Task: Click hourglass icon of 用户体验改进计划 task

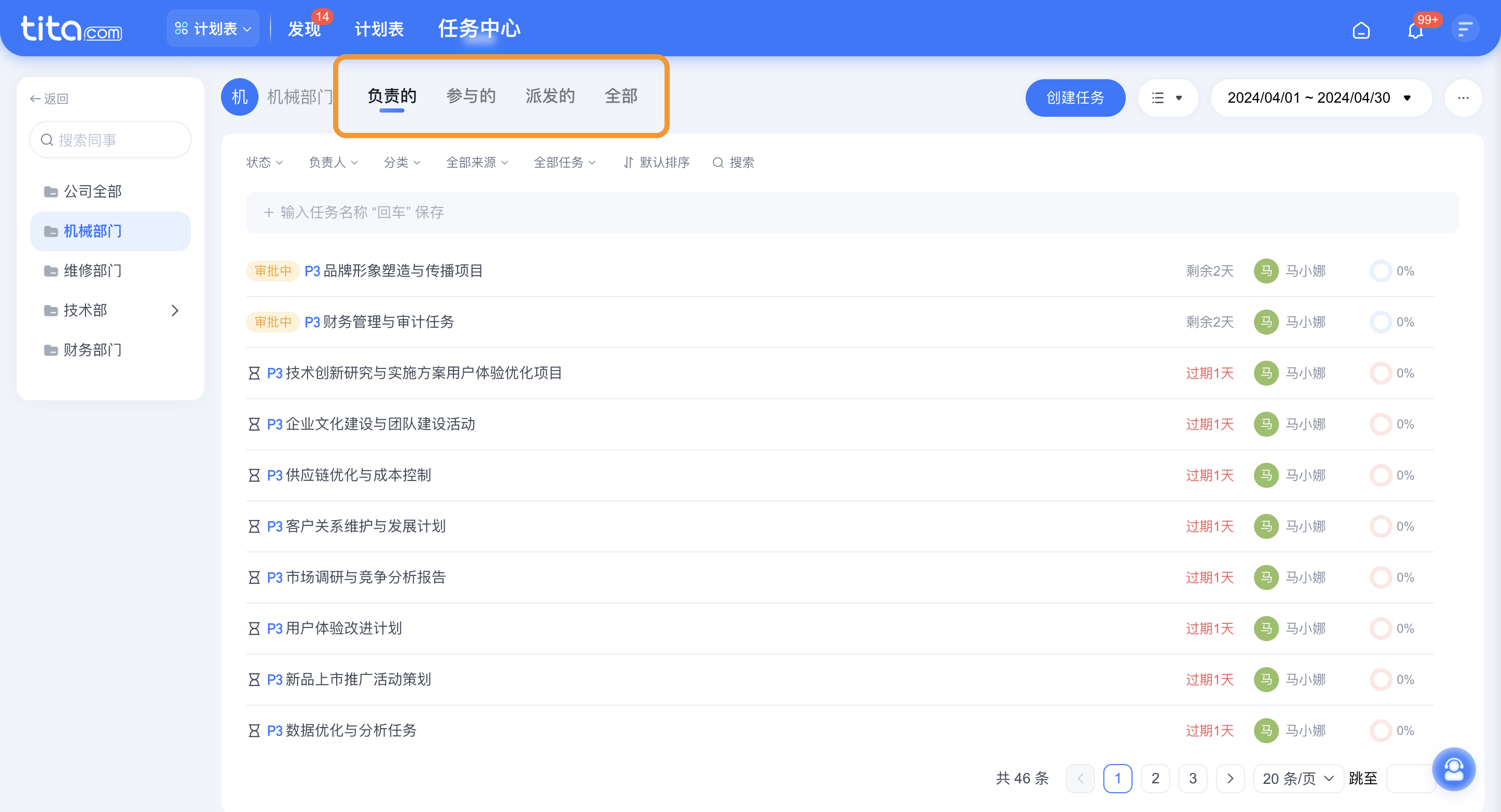Action: pyautogui.click(x=254, y=629)
